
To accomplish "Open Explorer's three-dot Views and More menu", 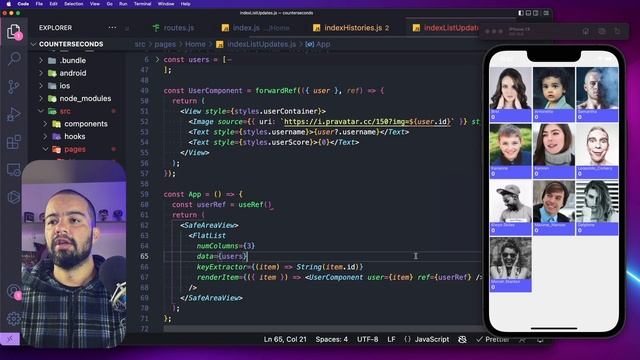I will click(112, 27).
